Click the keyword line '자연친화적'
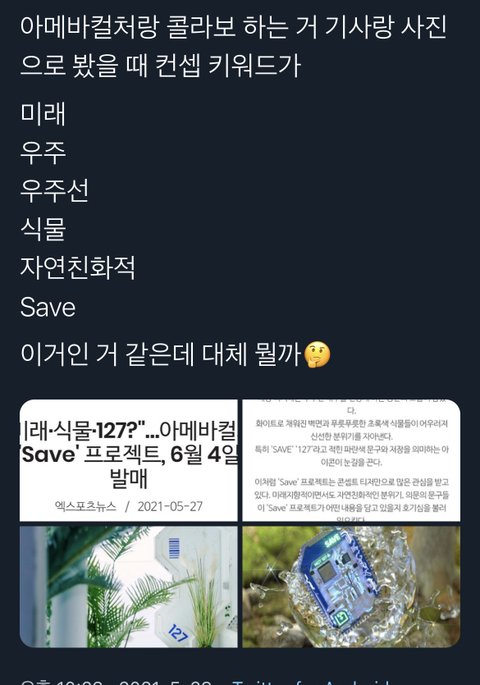480x685 pixels. [x=78, y=267]
